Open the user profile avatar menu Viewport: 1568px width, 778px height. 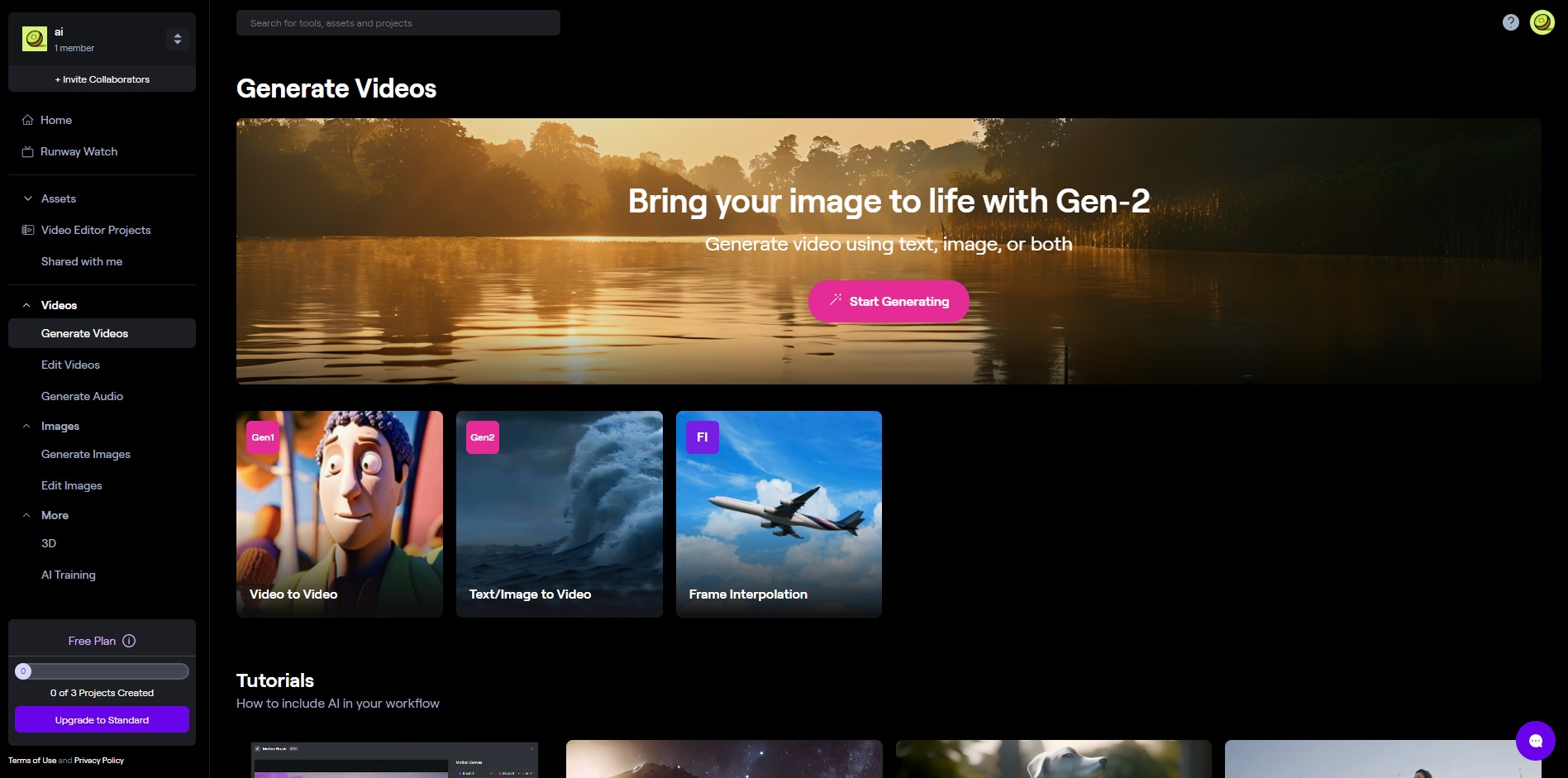[1542, 22]
